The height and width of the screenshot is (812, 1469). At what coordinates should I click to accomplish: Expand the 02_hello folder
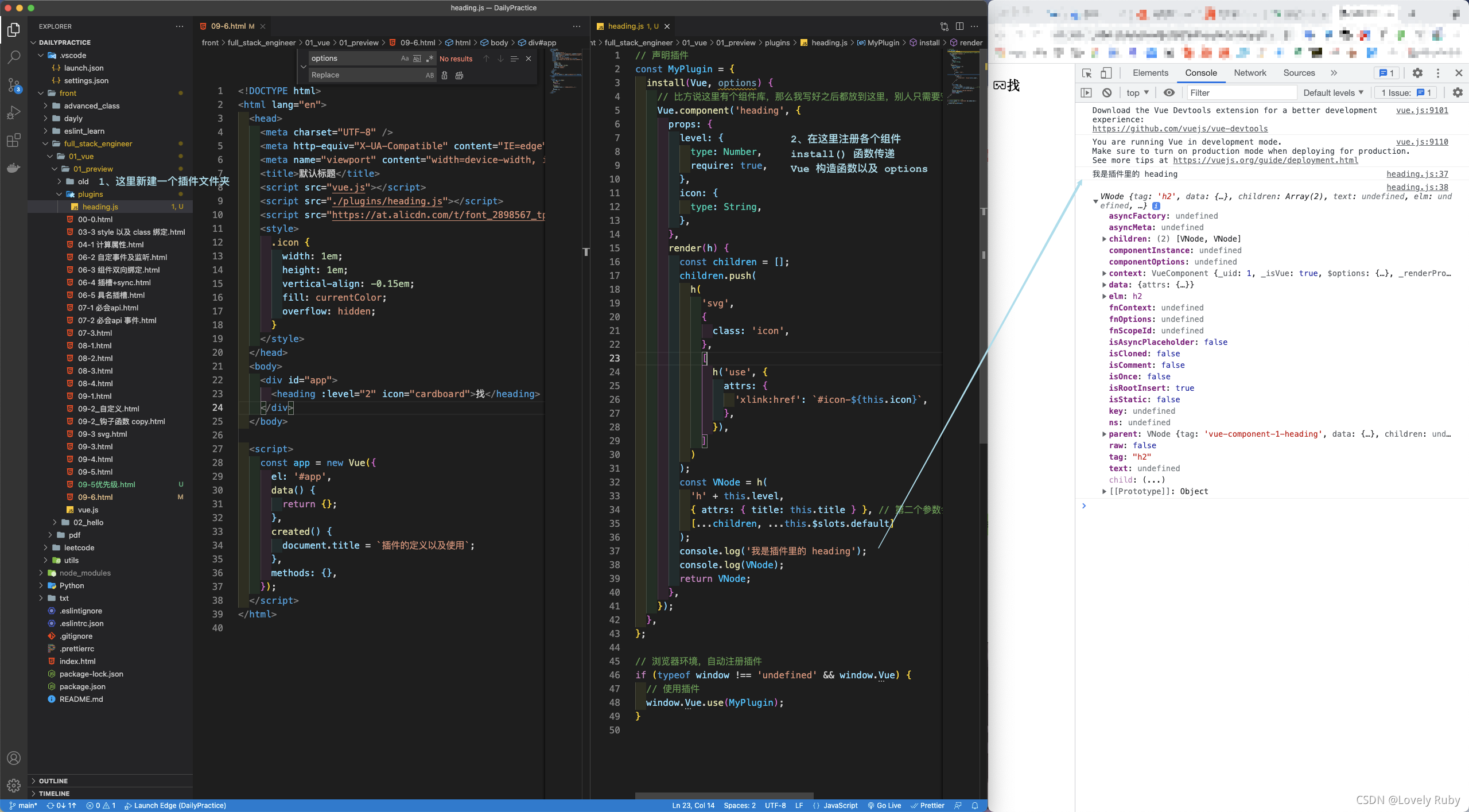(88, 522)
